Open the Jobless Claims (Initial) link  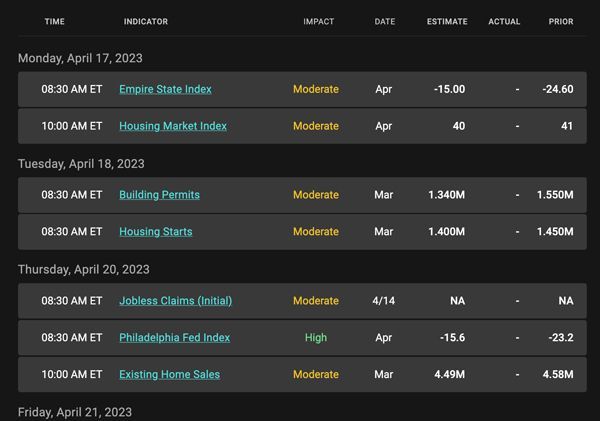[x=176, y=301]
